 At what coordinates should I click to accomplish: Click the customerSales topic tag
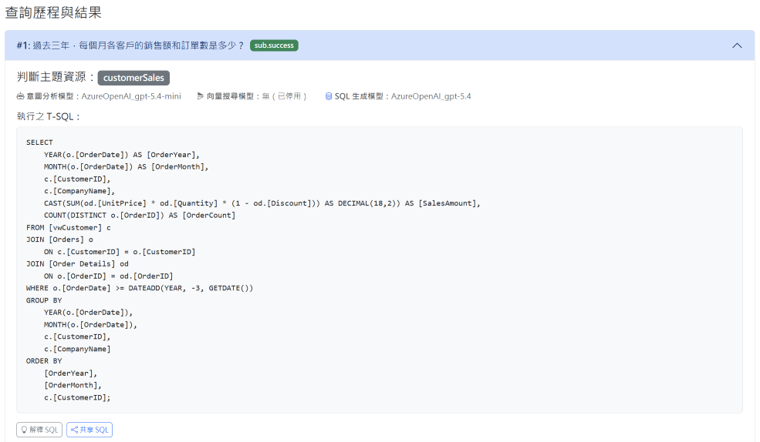click(134, 78)
